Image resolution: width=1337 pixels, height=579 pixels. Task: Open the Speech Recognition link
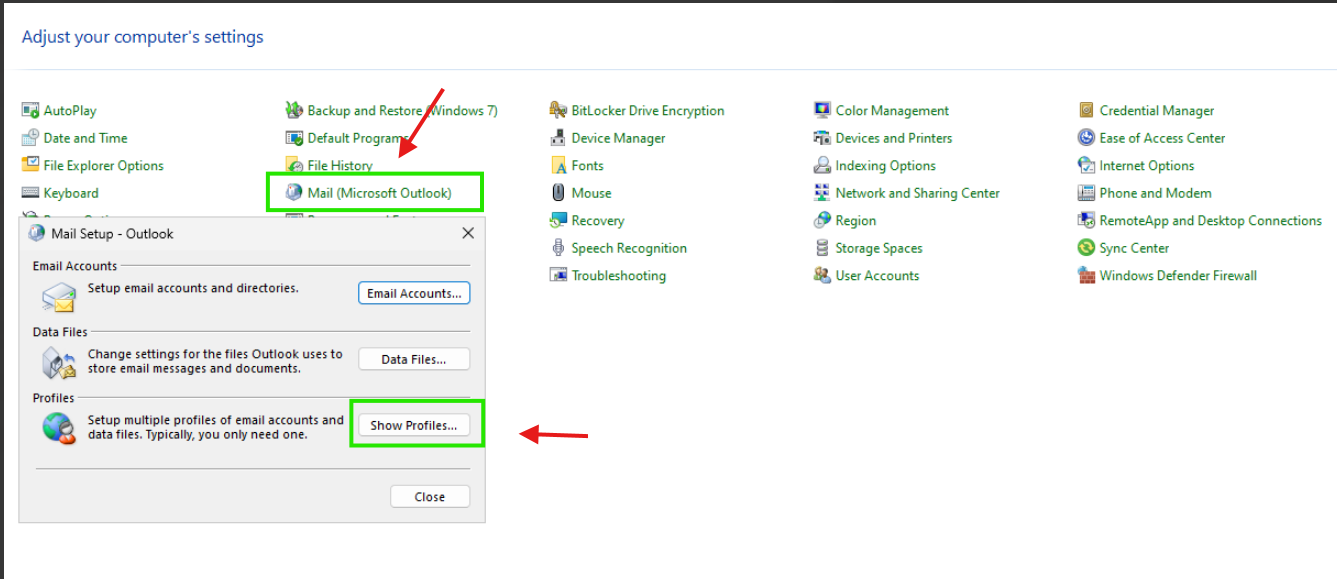629,248
